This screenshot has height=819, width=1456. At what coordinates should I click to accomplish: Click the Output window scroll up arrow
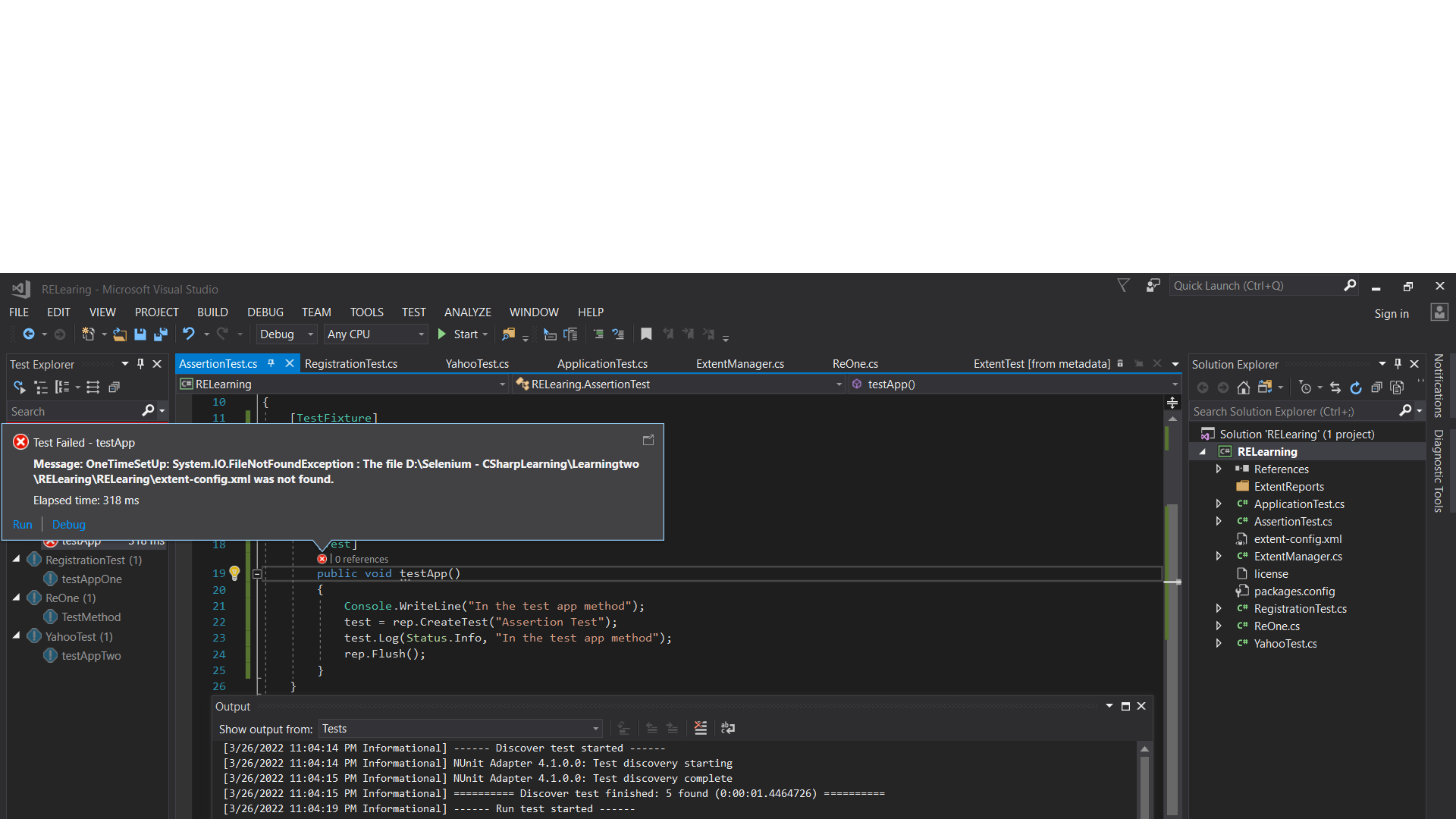(x=1144, y=749)
